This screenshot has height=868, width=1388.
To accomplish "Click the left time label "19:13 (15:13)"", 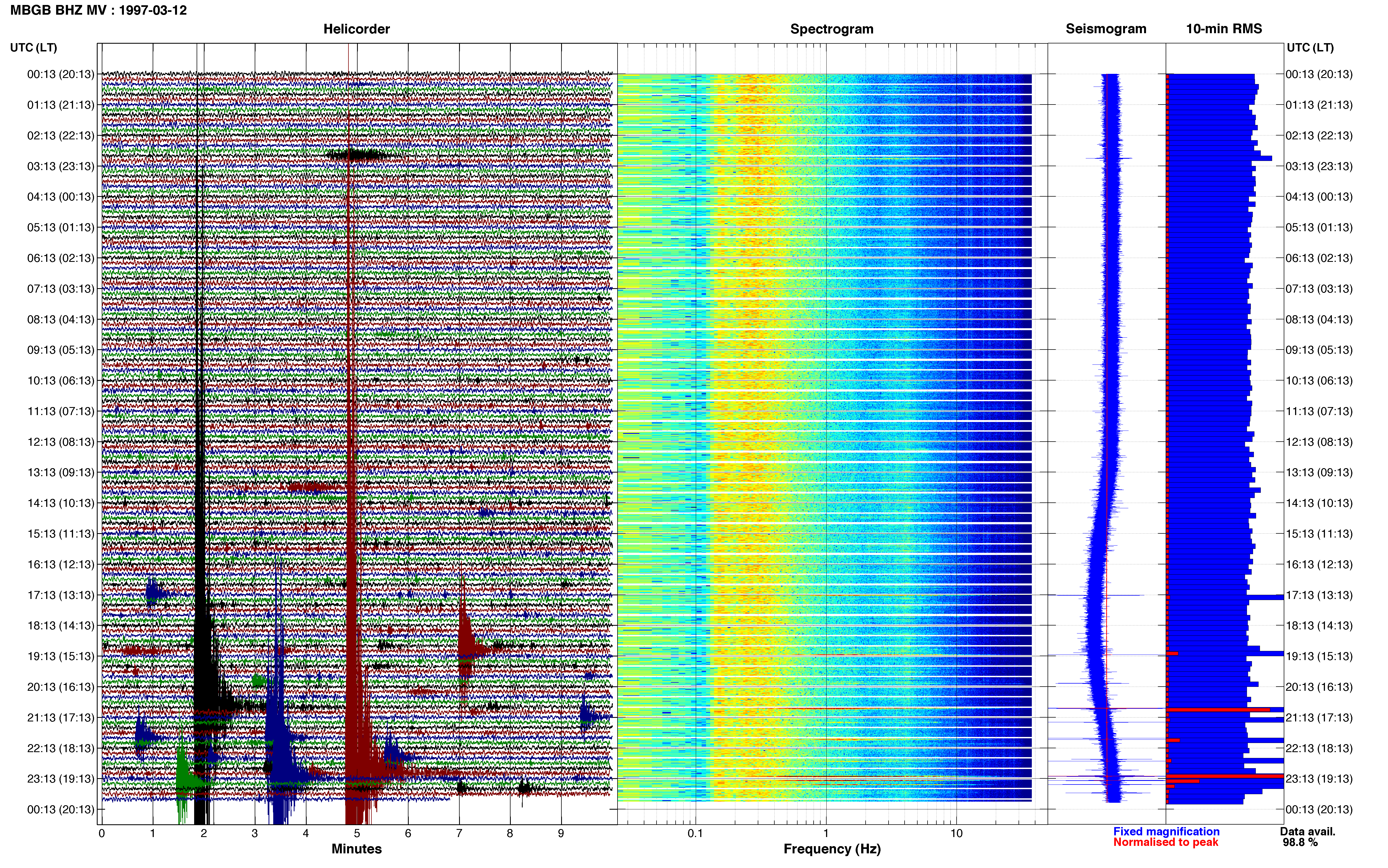I will (x=61, y=656).
